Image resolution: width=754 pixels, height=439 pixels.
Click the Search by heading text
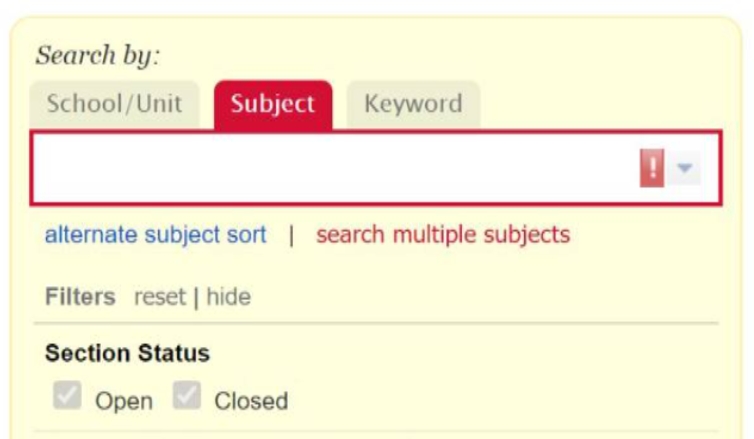(x=97, y=55)
